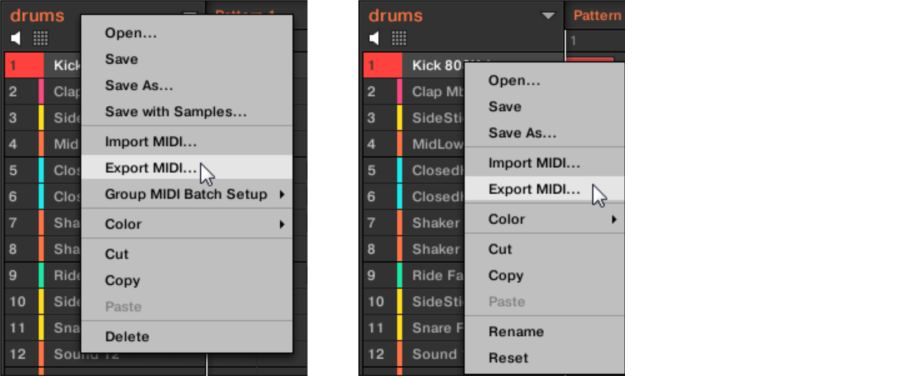Click the speaker icon in right drums panel
This screenshot has height=378, width=910.
click(x=374, y=39)
